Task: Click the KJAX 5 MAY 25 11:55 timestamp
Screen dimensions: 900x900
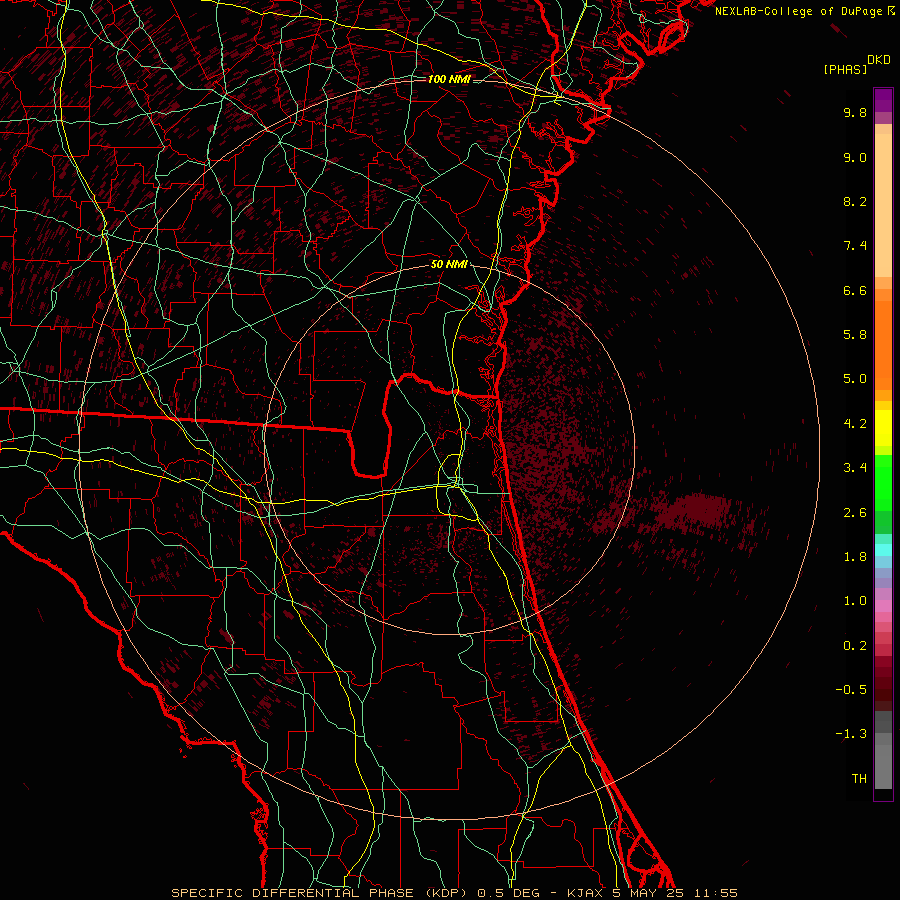Action: coord(652,893)
